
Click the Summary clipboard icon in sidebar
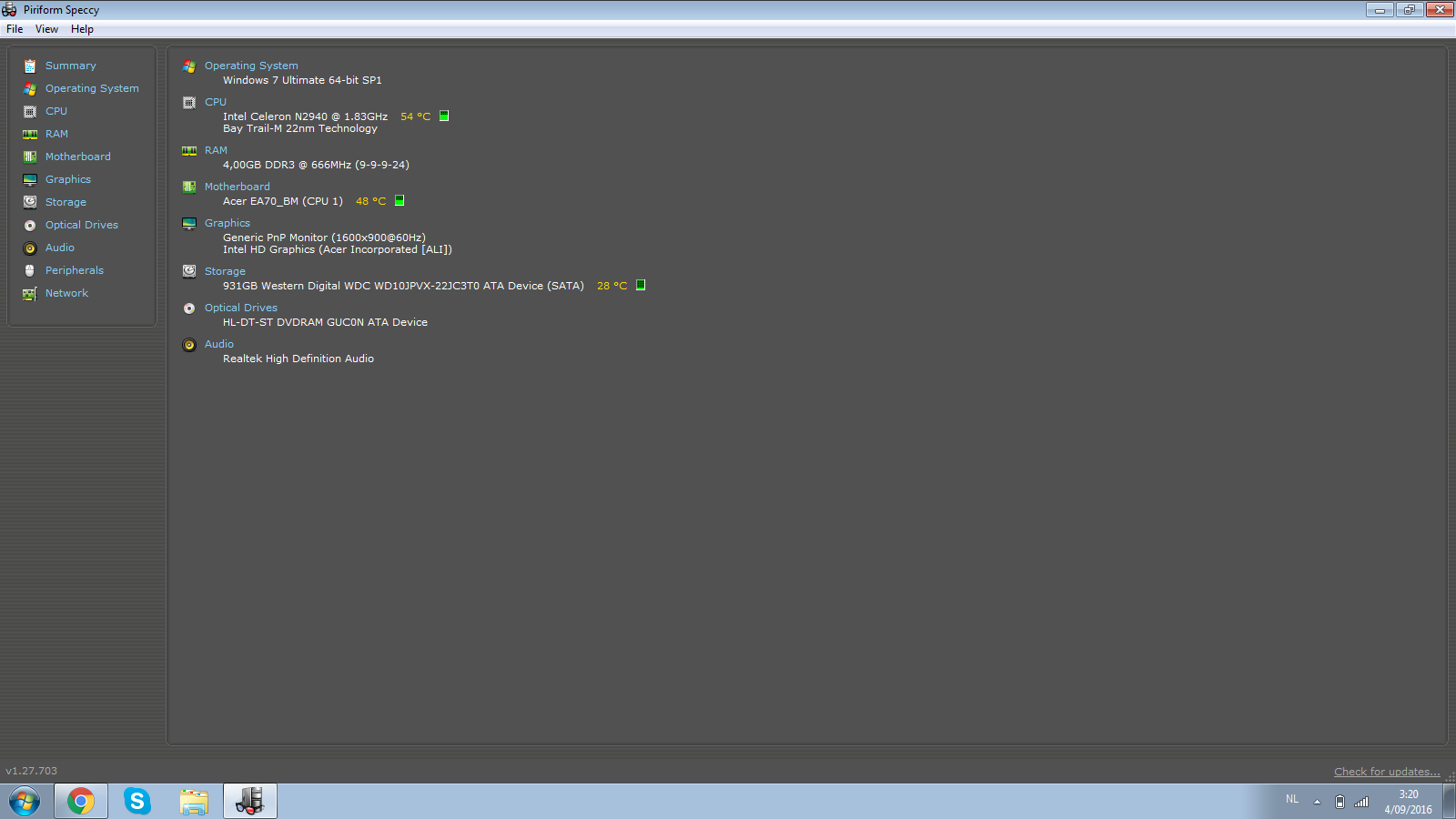[x=30, y=66]
